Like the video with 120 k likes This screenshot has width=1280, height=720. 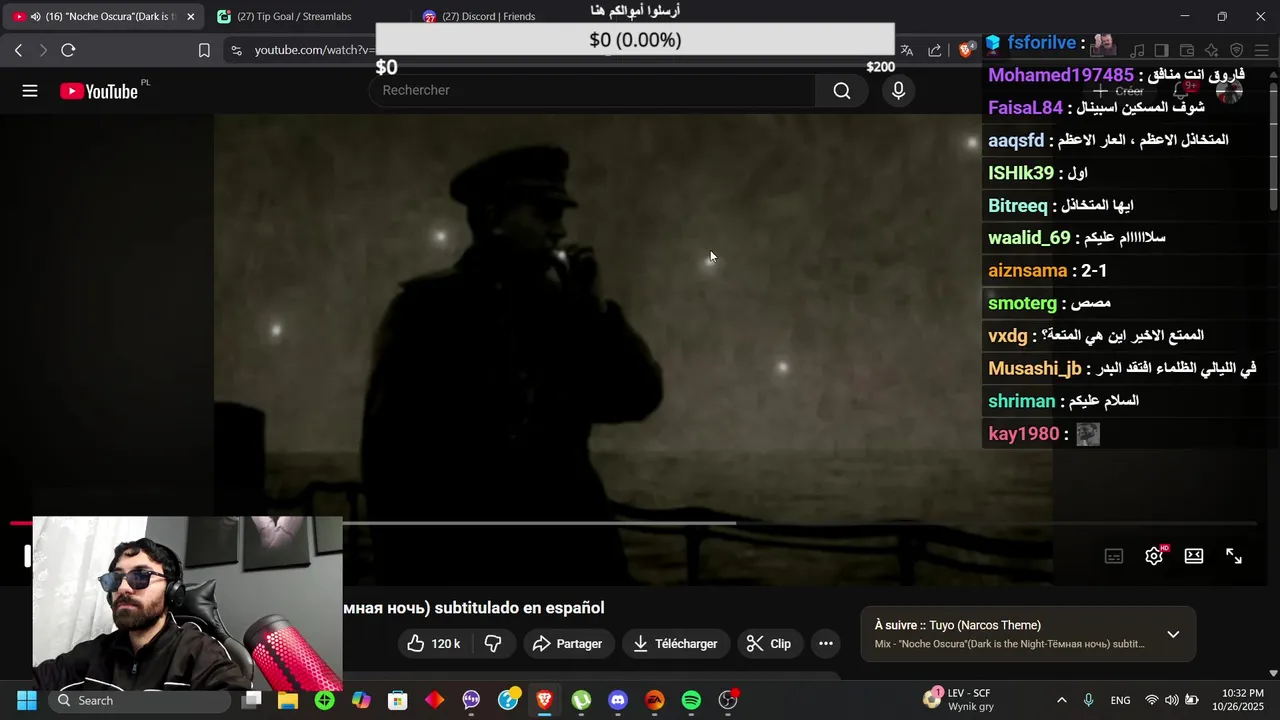[434, 644]
